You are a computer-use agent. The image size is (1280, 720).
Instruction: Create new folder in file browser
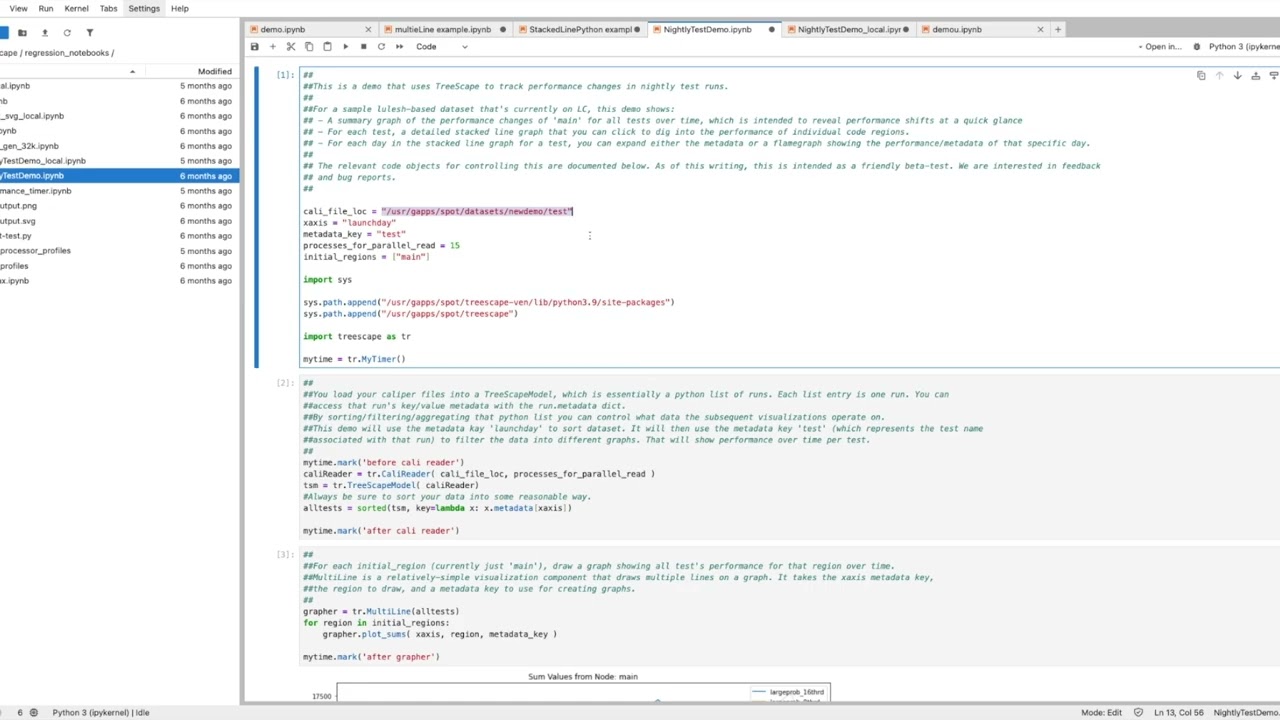point(22,33)
